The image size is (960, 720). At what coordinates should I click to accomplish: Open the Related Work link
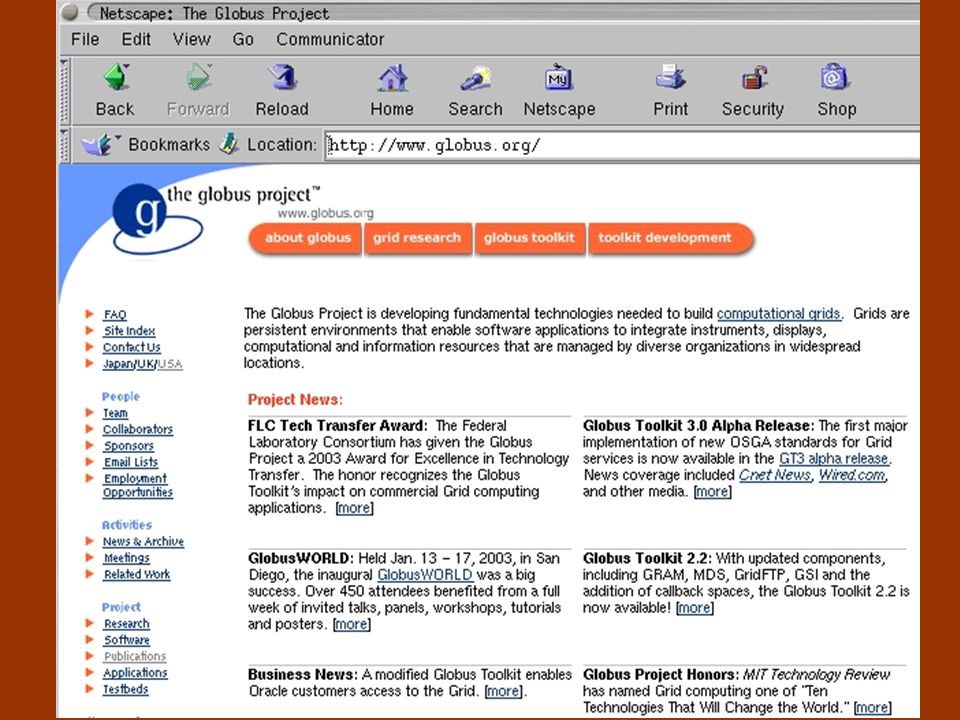137,575
